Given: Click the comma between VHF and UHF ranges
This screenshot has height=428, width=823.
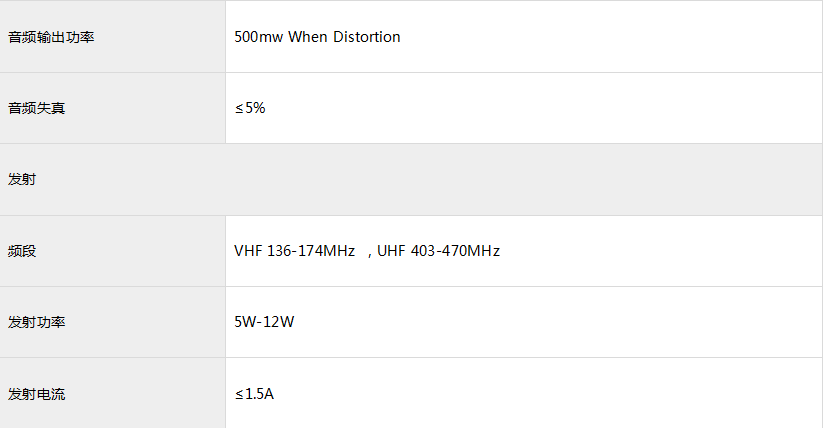Looking at the screenshot, I should 369,253.
